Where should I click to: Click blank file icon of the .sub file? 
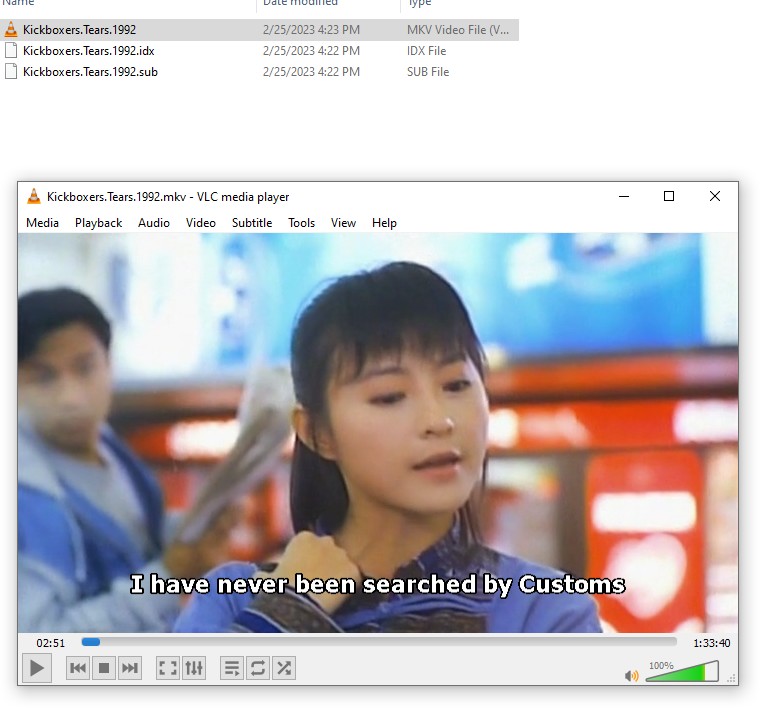11,71
